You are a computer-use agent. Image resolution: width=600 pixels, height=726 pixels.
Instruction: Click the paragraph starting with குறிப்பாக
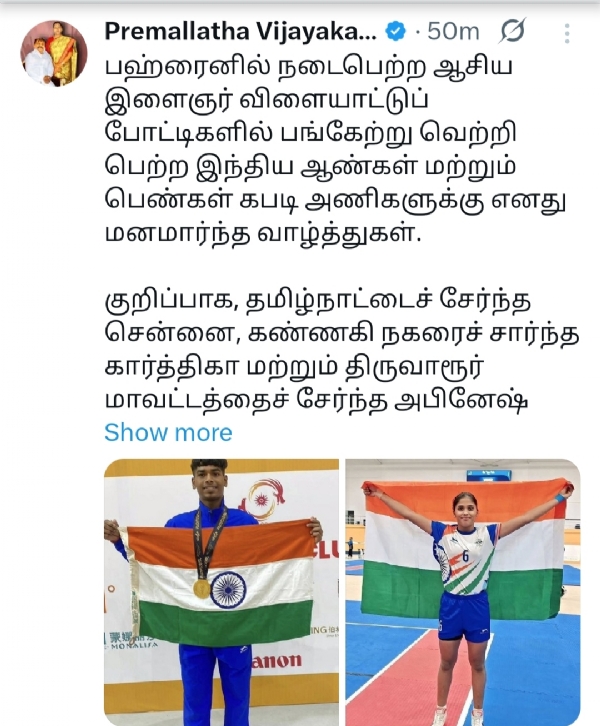pyautogui.click(x=342, y=350)
